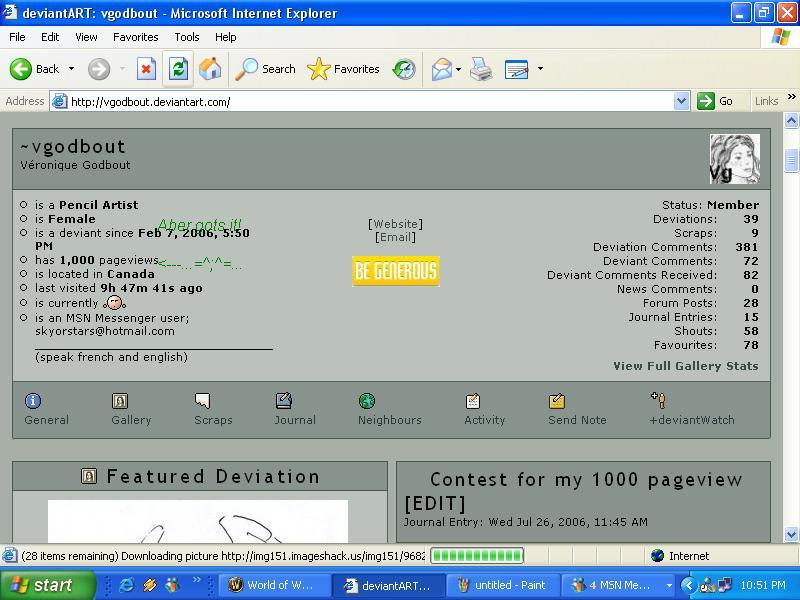Click the system clock showing 10:51 PM
Viewport: 800px width, 600px height.
[x=762, y=585]
